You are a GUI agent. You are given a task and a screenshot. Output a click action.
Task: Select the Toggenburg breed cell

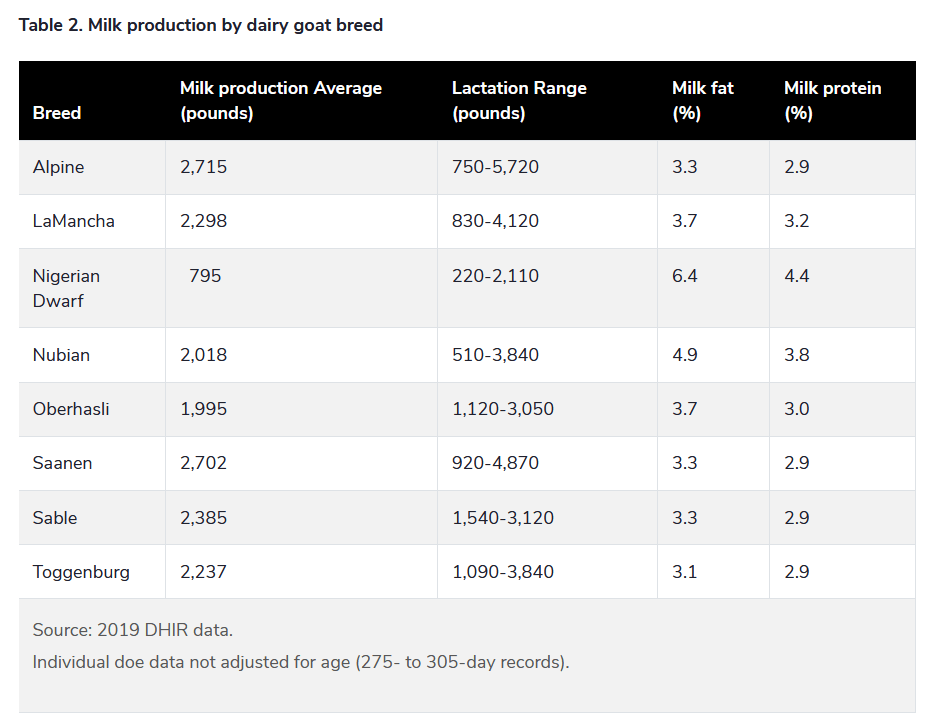[81, 572]
